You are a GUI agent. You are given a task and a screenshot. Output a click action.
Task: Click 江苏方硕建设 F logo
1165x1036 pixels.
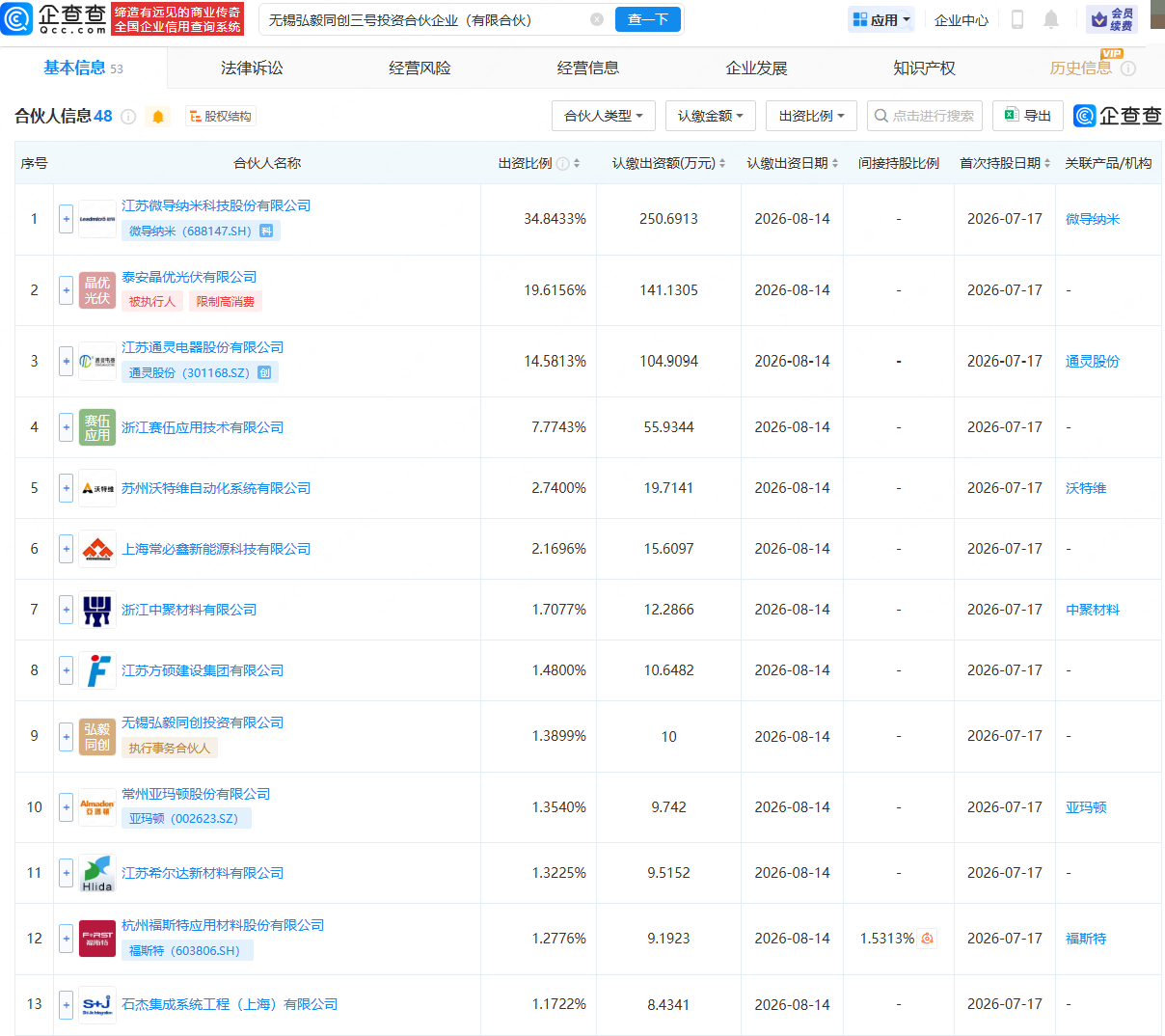pos(97,670)
